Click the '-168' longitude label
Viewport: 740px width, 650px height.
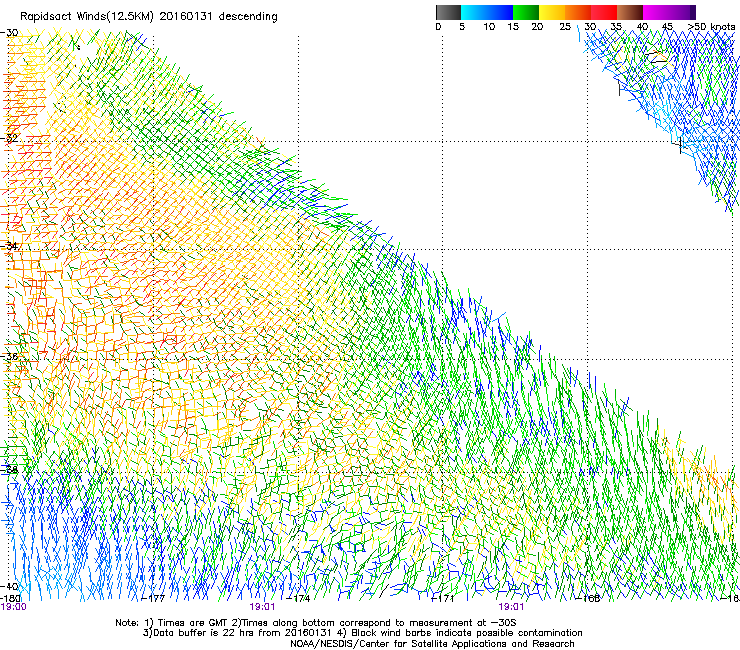tap(588, 599)
